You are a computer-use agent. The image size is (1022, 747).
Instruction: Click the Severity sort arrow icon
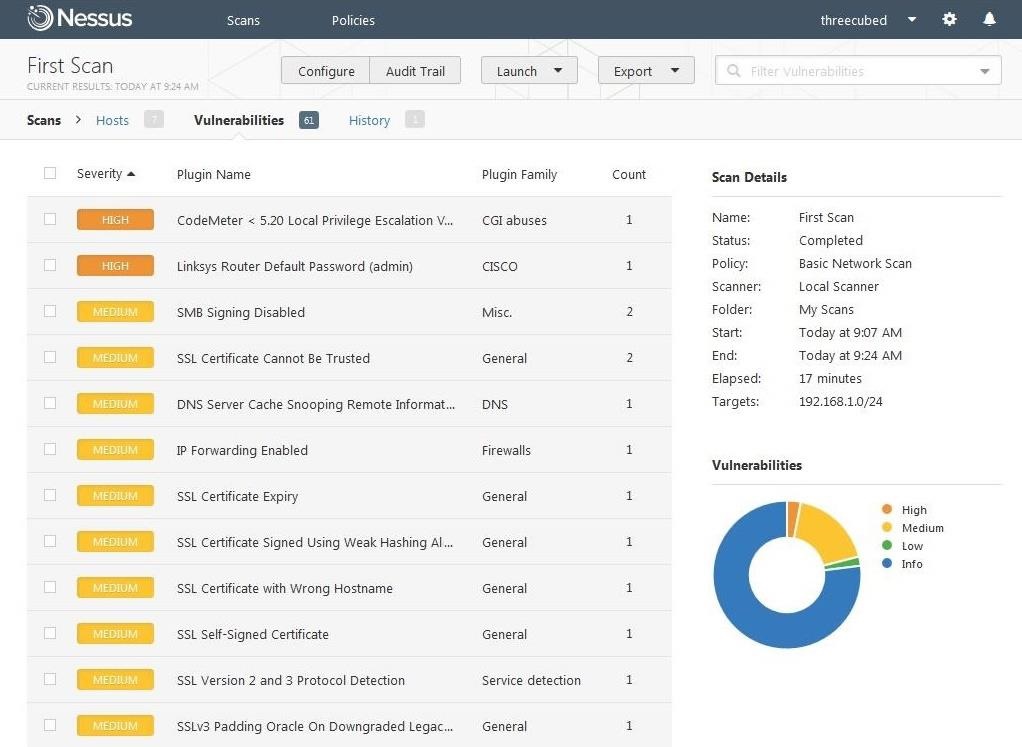pos(131,174)
